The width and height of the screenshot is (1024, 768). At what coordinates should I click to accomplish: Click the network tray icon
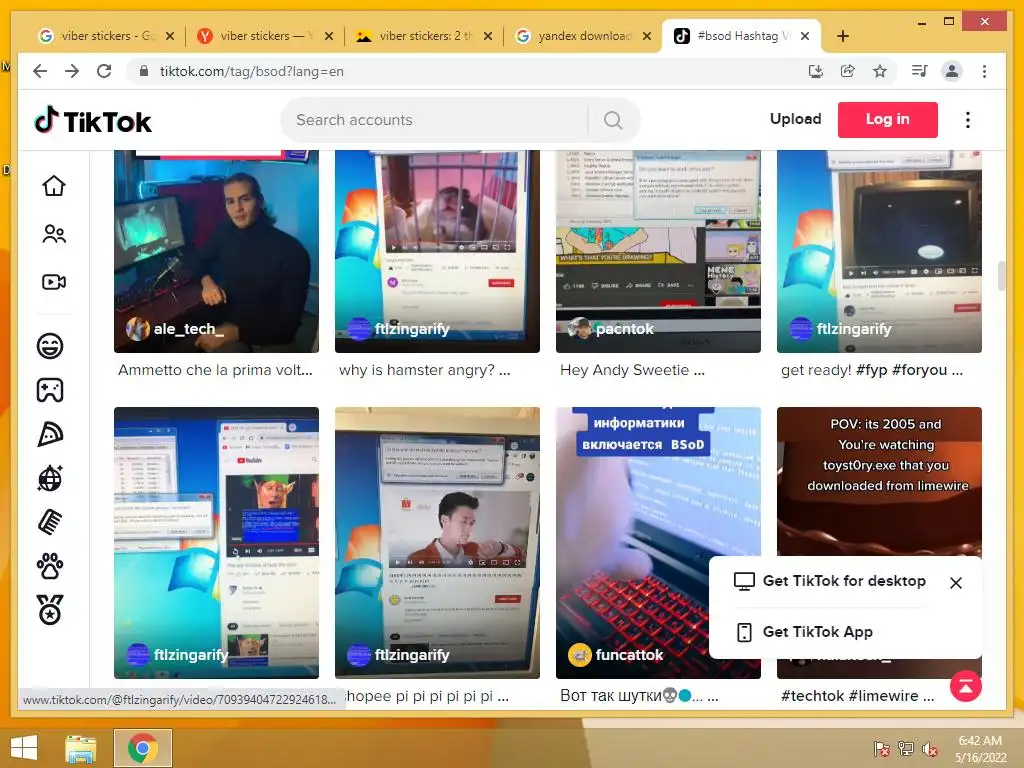click(x=906, y=748)
